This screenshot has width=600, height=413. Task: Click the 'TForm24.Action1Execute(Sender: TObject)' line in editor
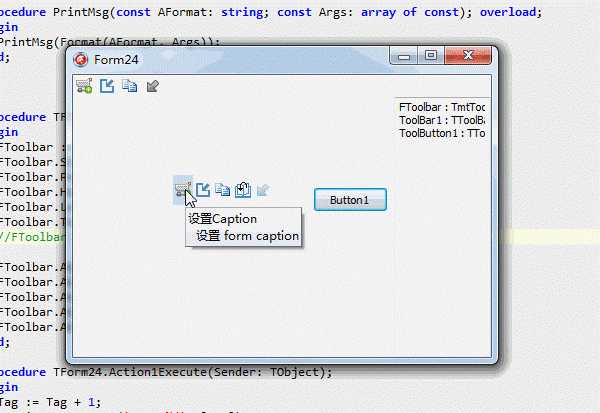[165, 372]
